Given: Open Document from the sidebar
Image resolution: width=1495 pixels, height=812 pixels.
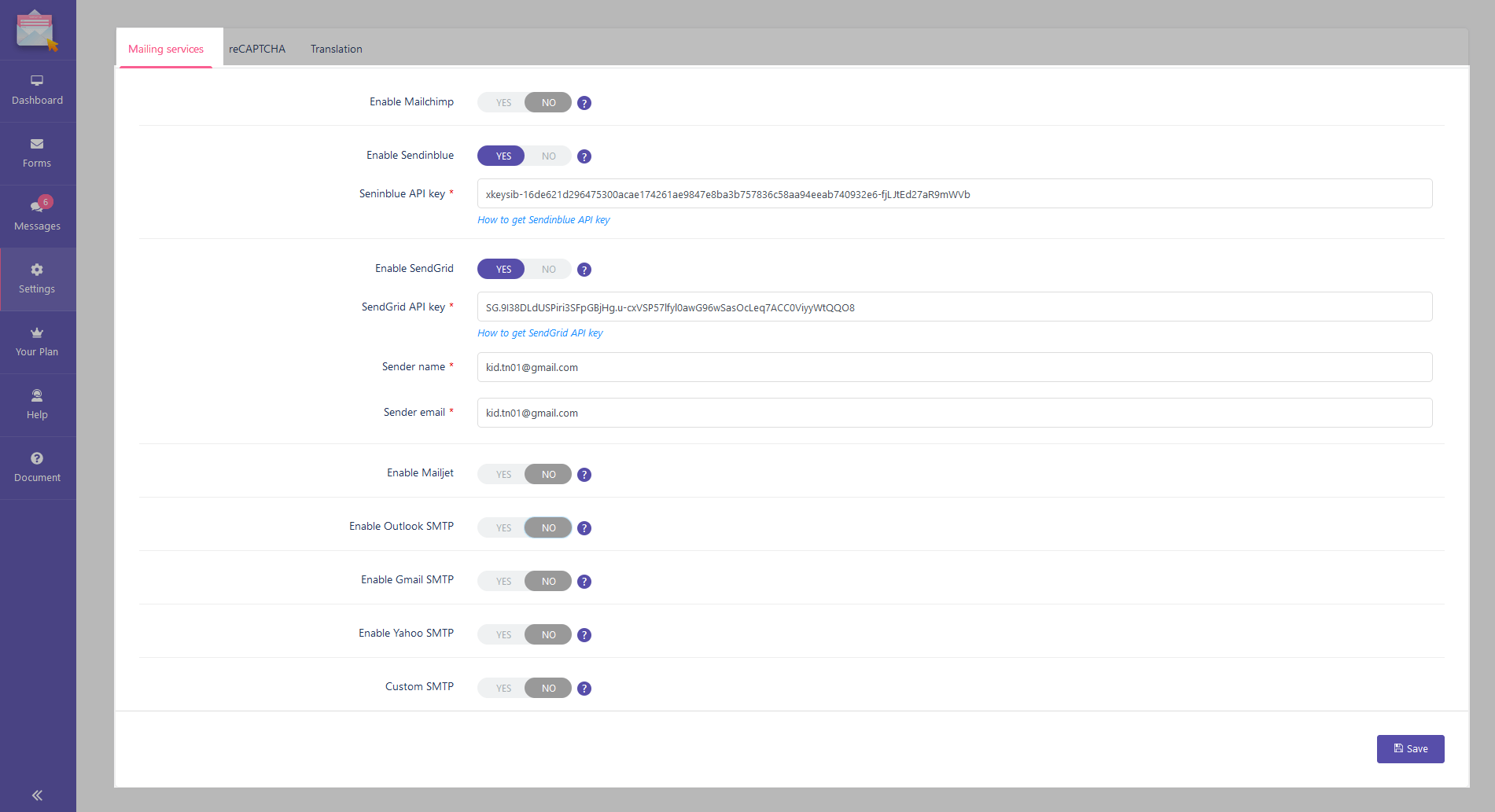Looking at the screenshot, I should tap(37, 468).
